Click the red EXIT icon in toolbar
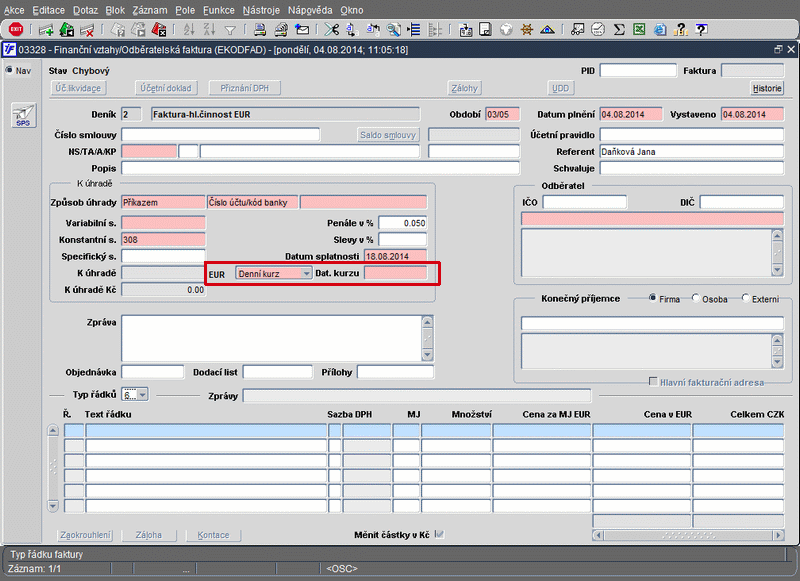 (x=15, y=29)
